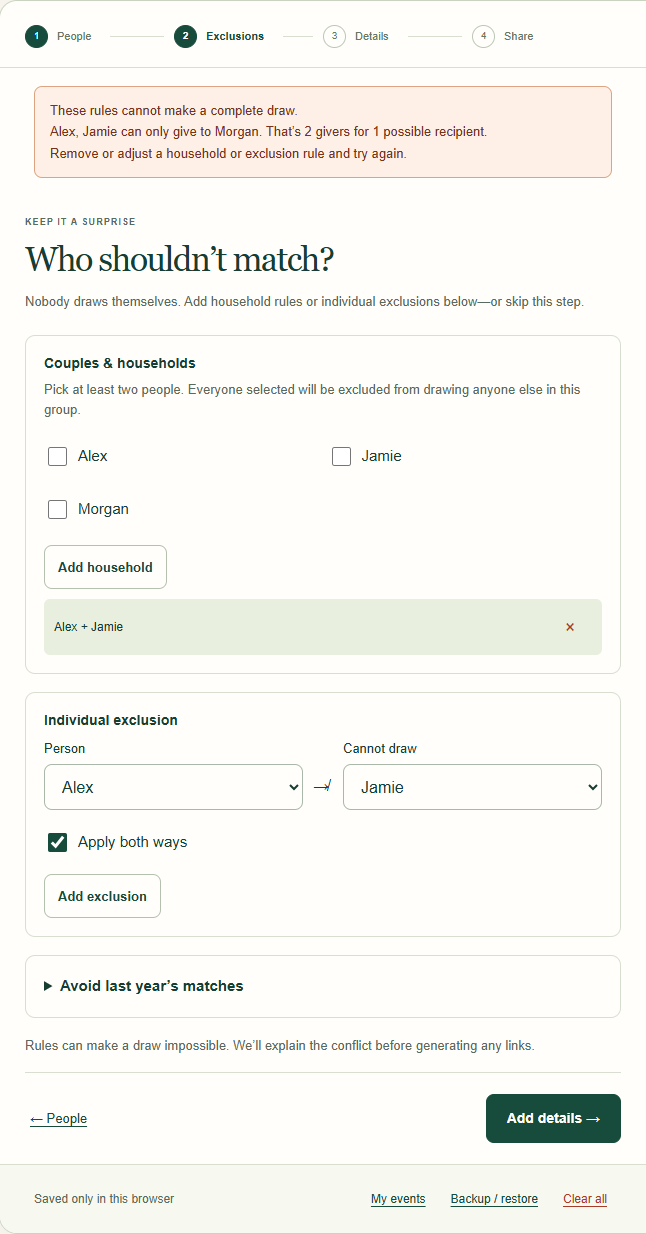Viewport: 646px width, 1234px height.
Task: Open the Cannot draw dropdown showing Jamie
Action: 472,787
